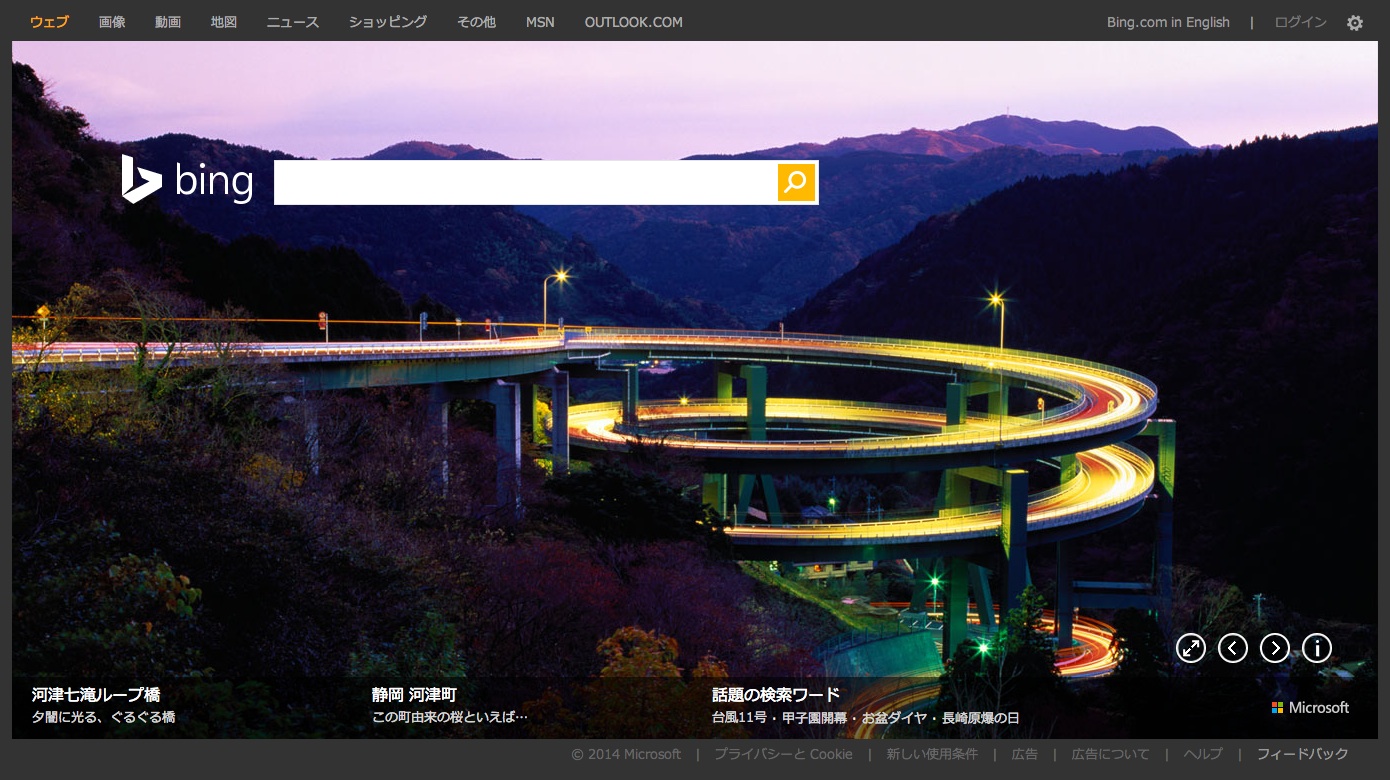Click inside the Bing search box
This screenshot has width=1390, height=780.
pos(525,182)
